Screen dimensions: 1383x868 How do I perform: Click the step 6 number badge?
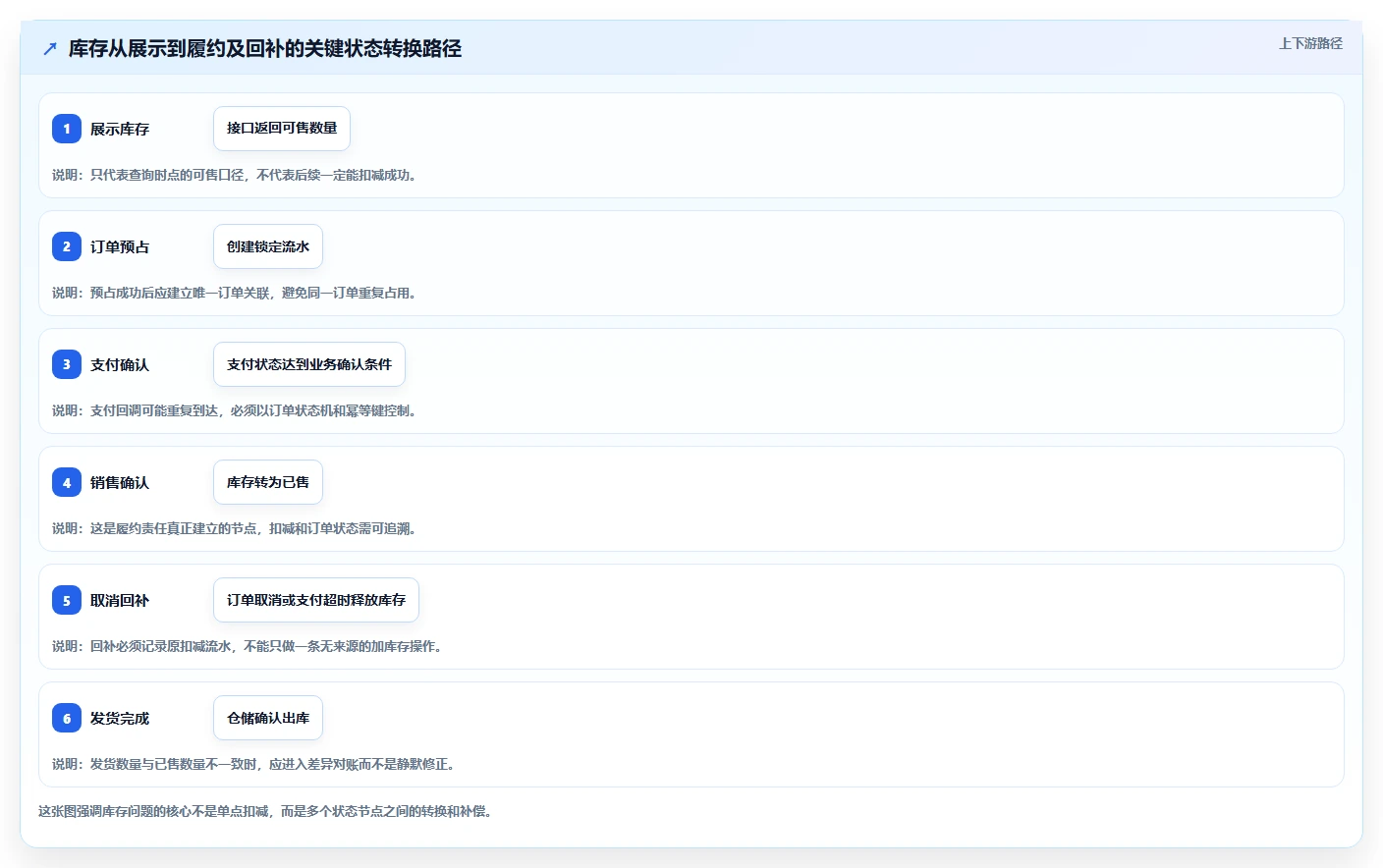67,718
